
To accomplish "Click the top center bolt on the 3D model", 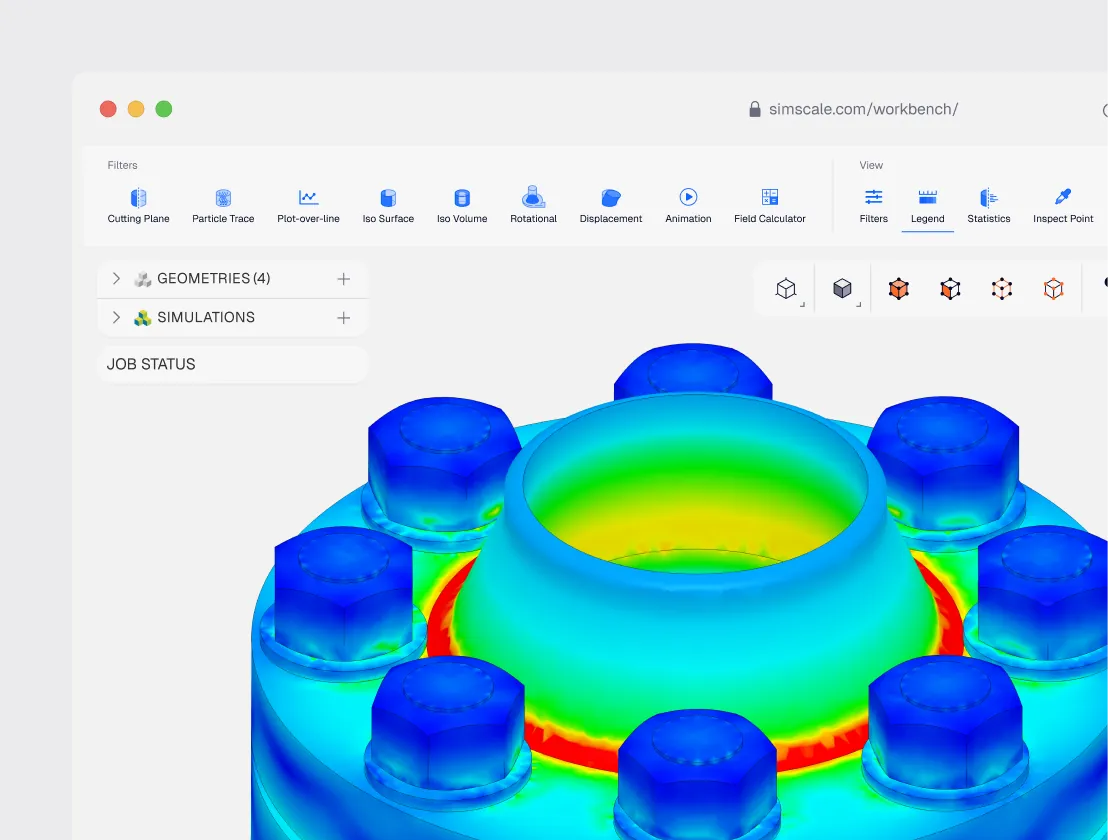I will coord(692,369).
